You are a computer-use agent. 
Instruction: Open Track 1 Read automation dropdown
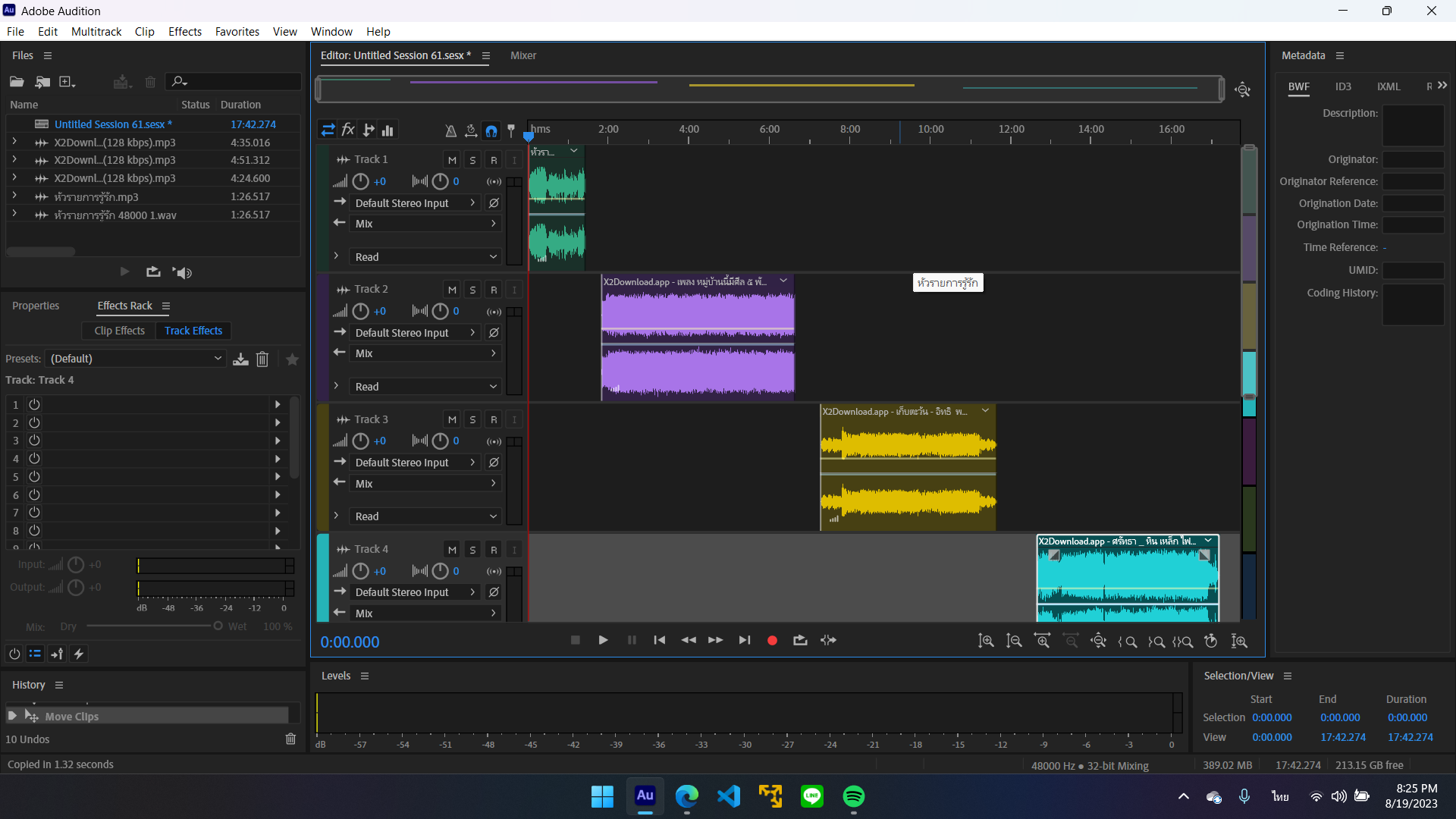[x=425, y=257]
